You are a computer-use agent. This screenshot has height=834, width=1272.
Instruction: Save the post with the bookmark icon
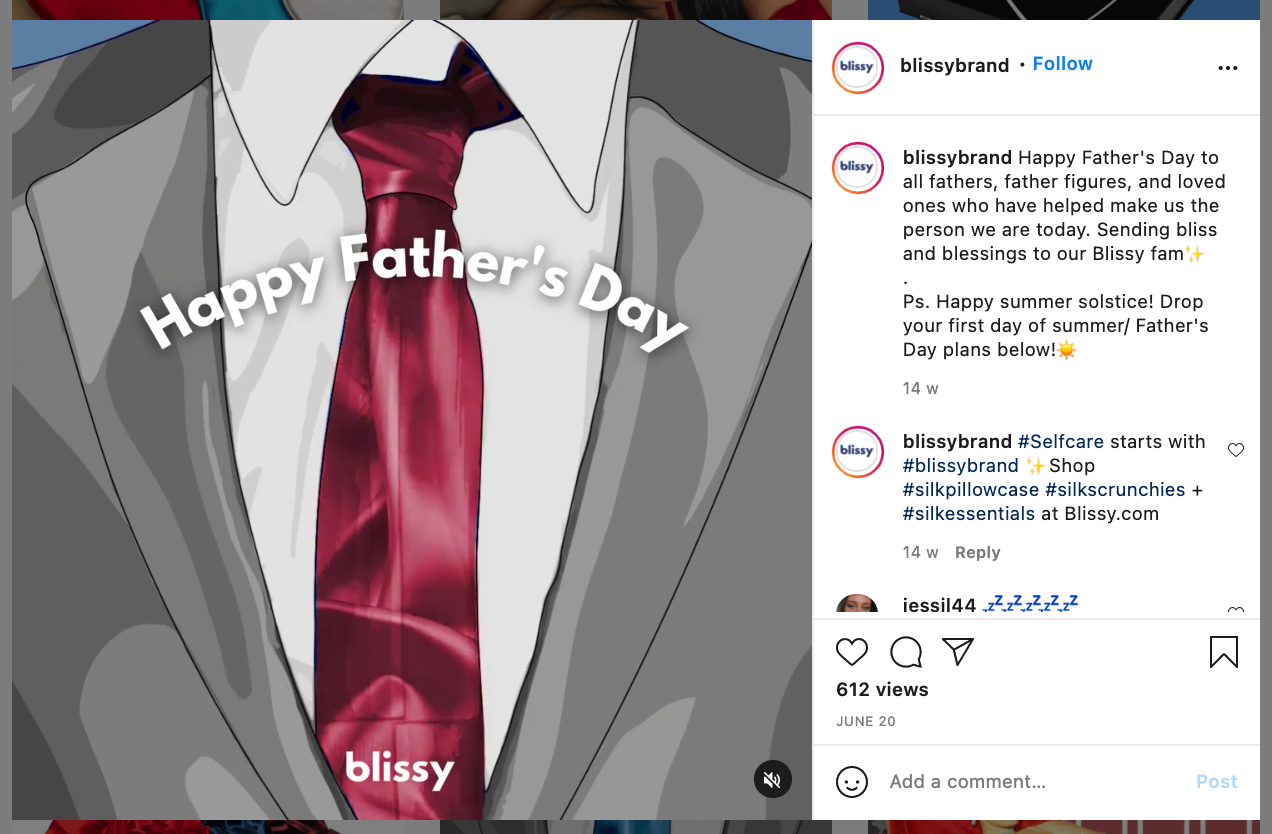pos(1224,652)
